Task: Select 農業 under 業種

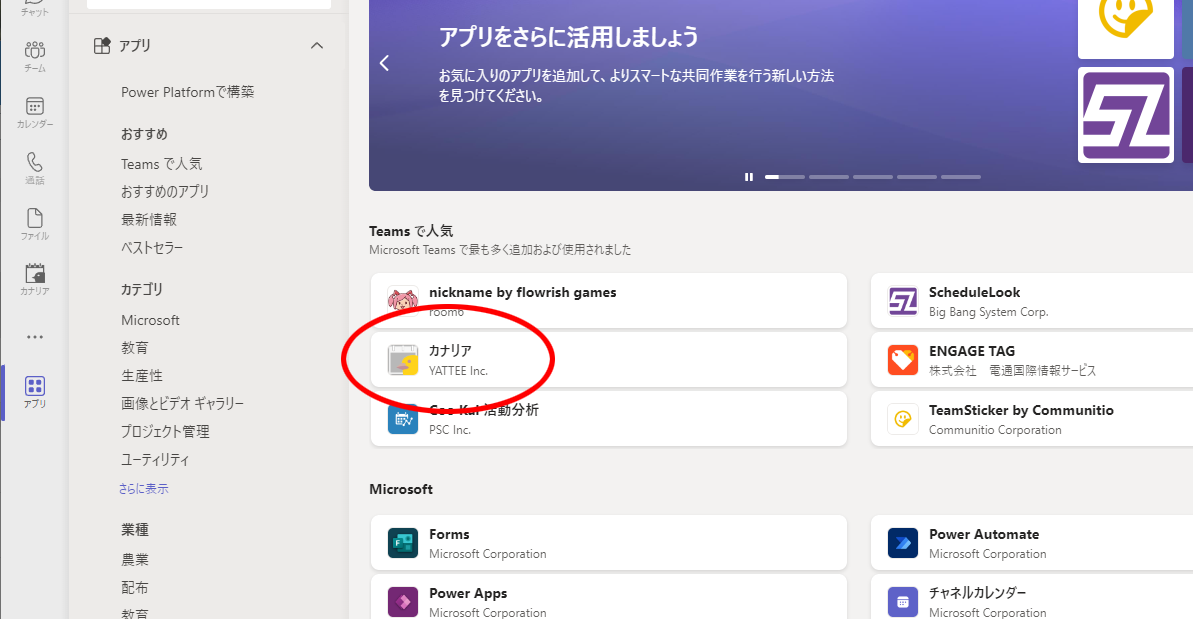Action: tap(135, 560)
